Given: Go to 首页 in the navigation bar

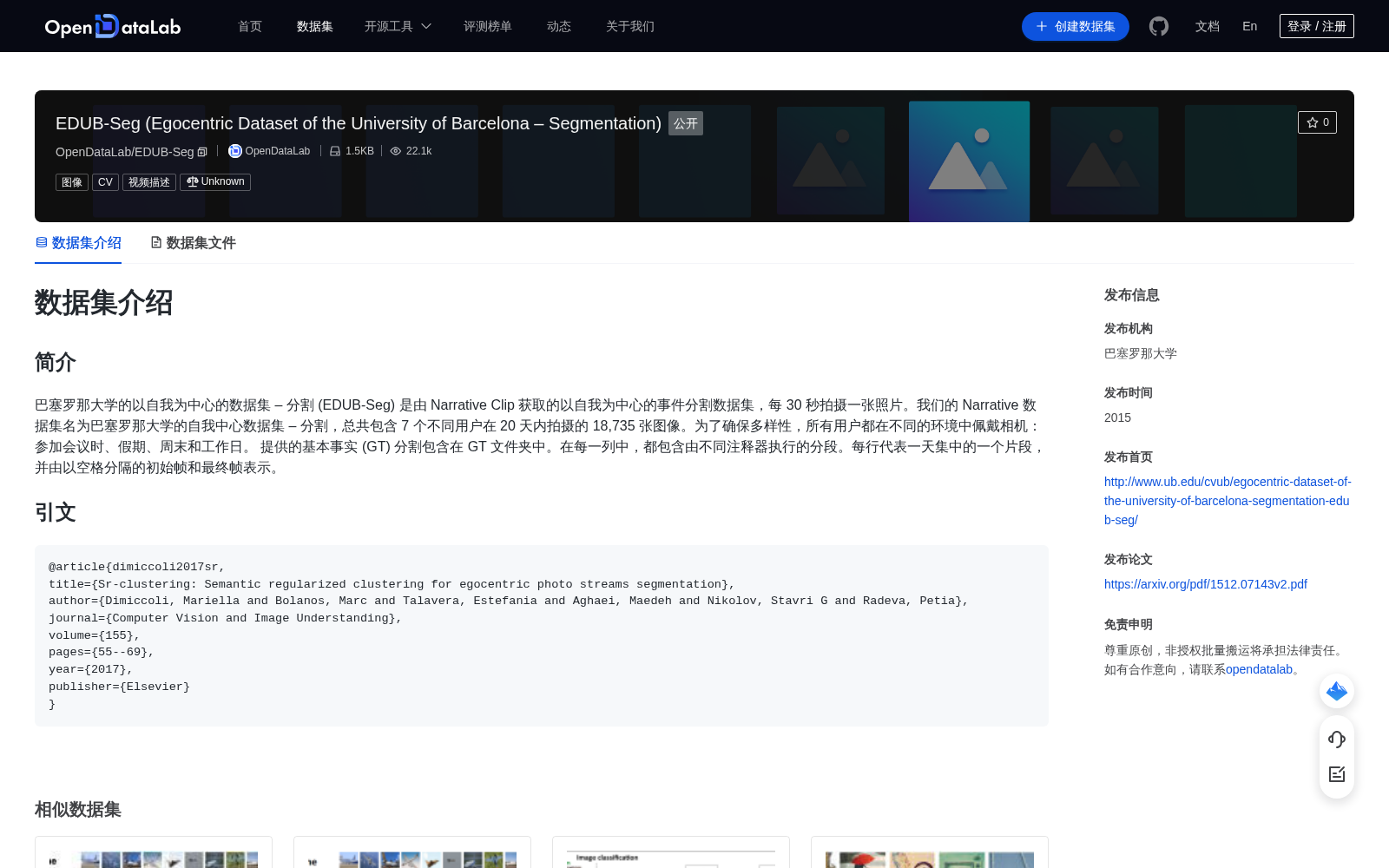Looking at the screenshot, I should tap(250, 26).
